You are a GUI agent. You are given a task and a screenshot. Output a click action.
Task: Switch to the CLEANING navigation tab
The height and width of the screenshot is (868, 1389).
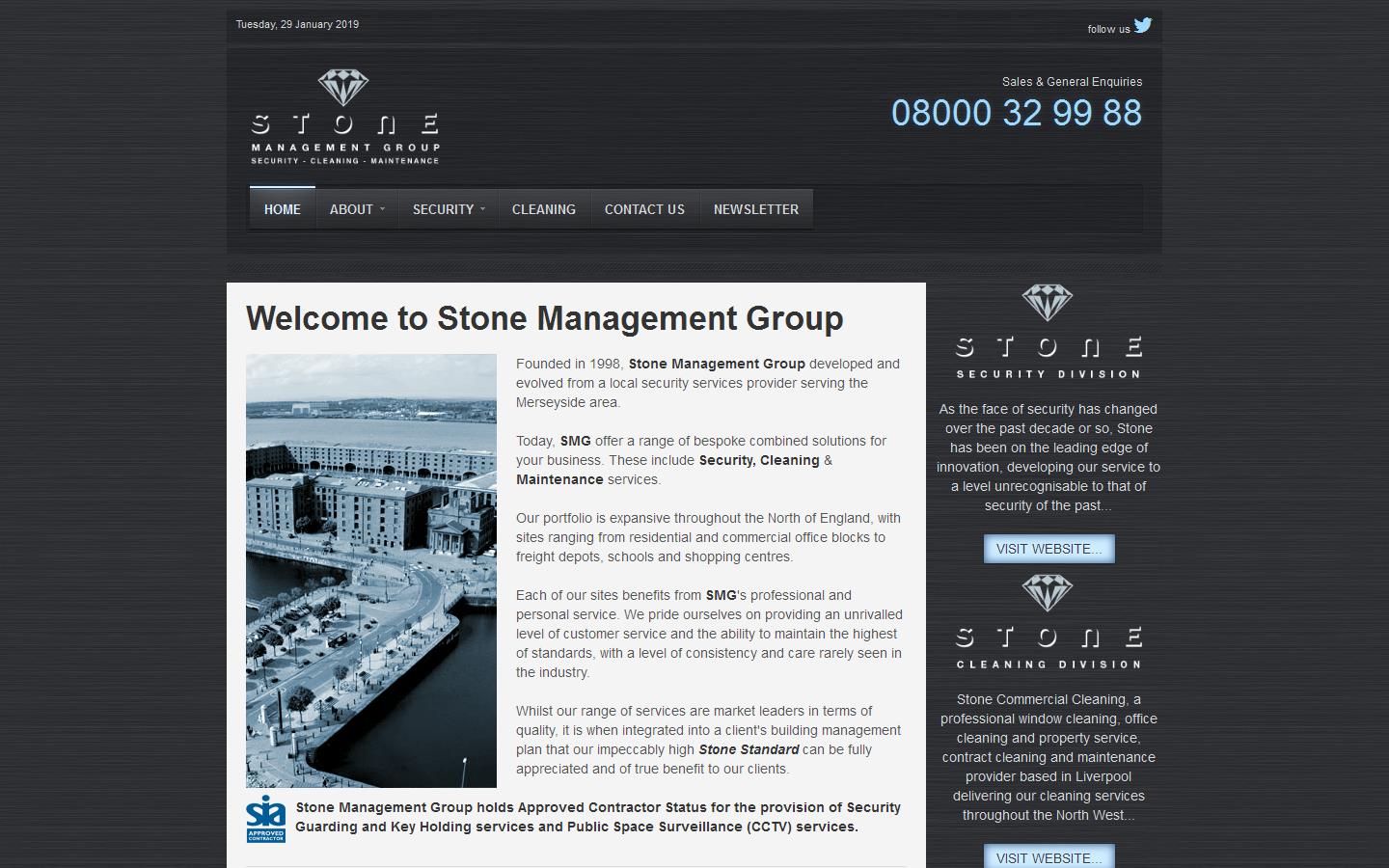pyautogui.click(x=543, y=208)
